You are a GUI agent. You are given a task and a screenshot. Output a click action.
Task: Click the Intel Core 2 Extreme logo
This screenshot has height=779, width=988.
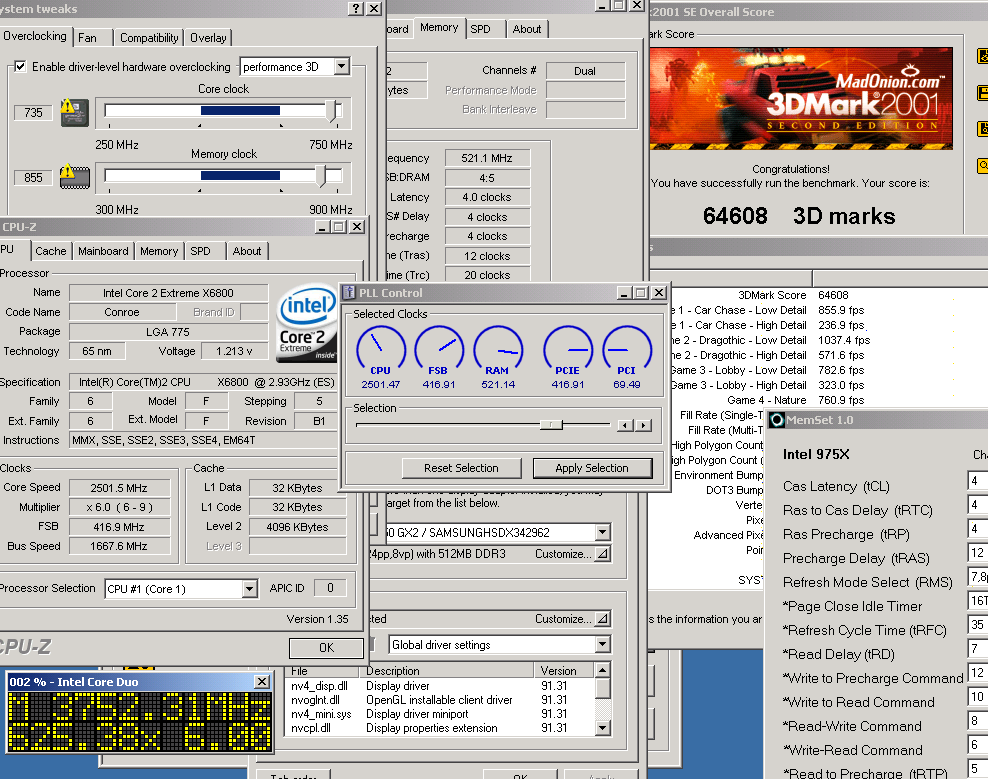tap(306, 324)
